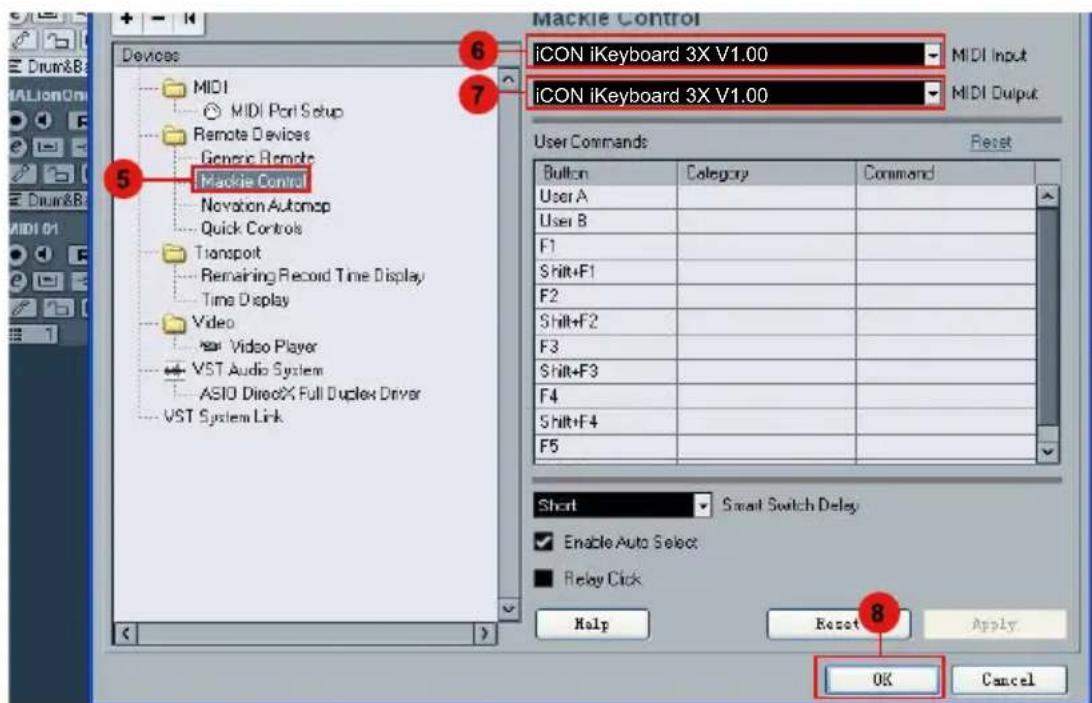Click the User Commands table scrollbar thumb

(1047, 316)
